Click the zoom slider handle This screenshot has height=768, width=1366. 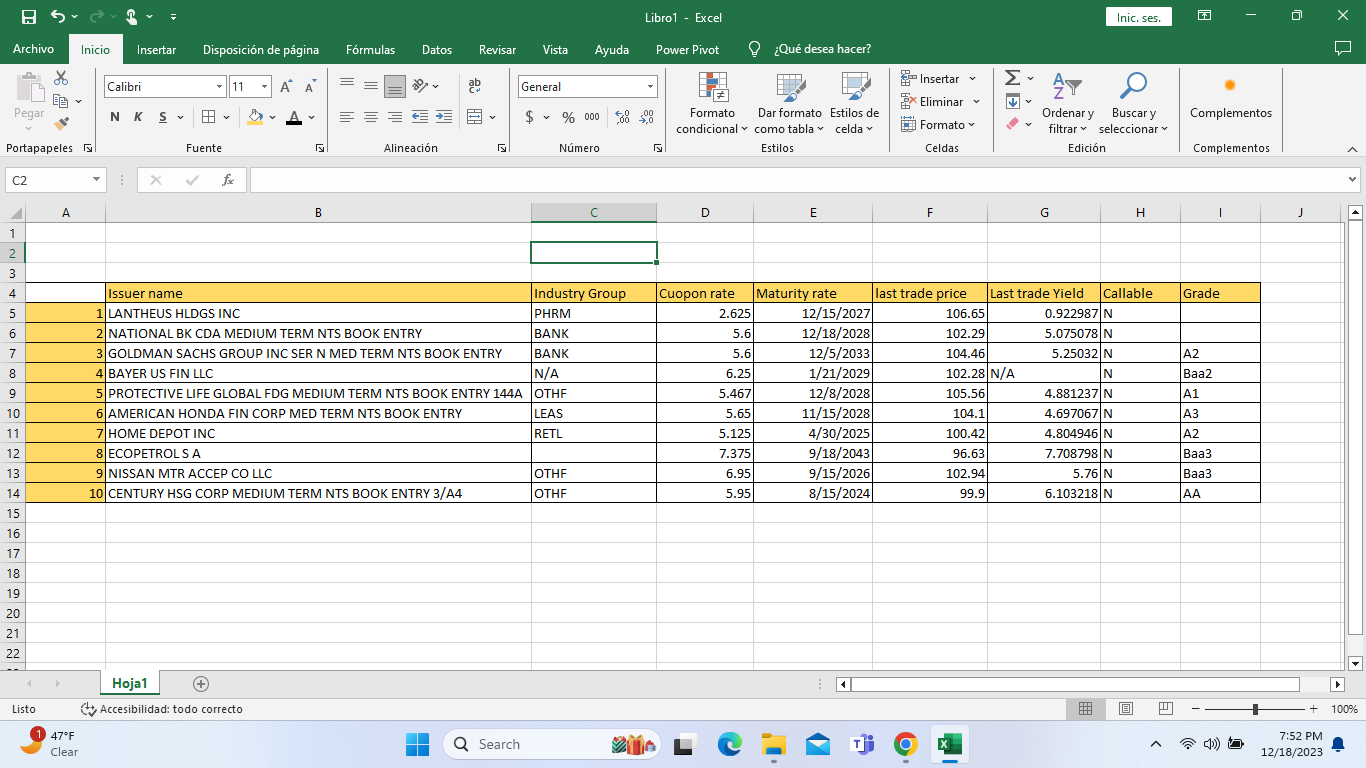1255,709
